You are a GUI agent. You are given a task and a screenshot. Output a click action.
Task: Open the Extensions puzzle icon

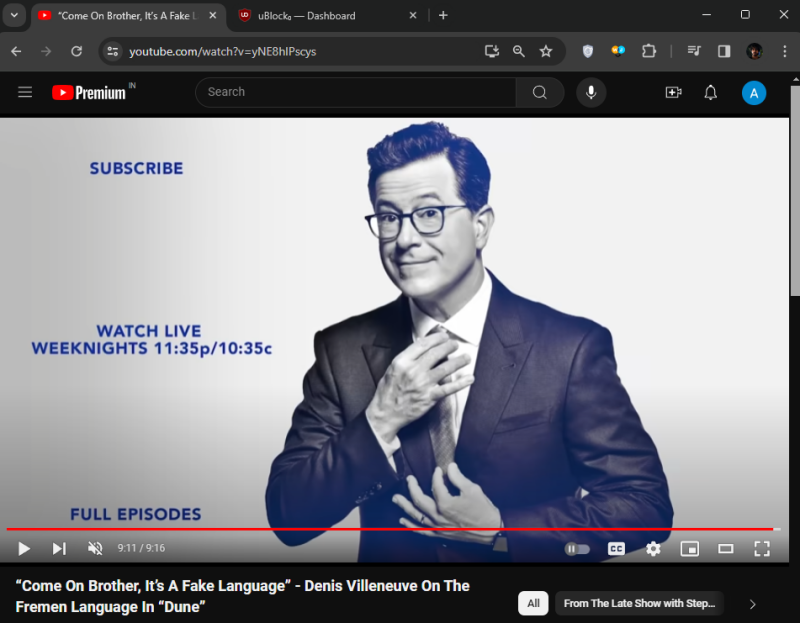[648, 51]
